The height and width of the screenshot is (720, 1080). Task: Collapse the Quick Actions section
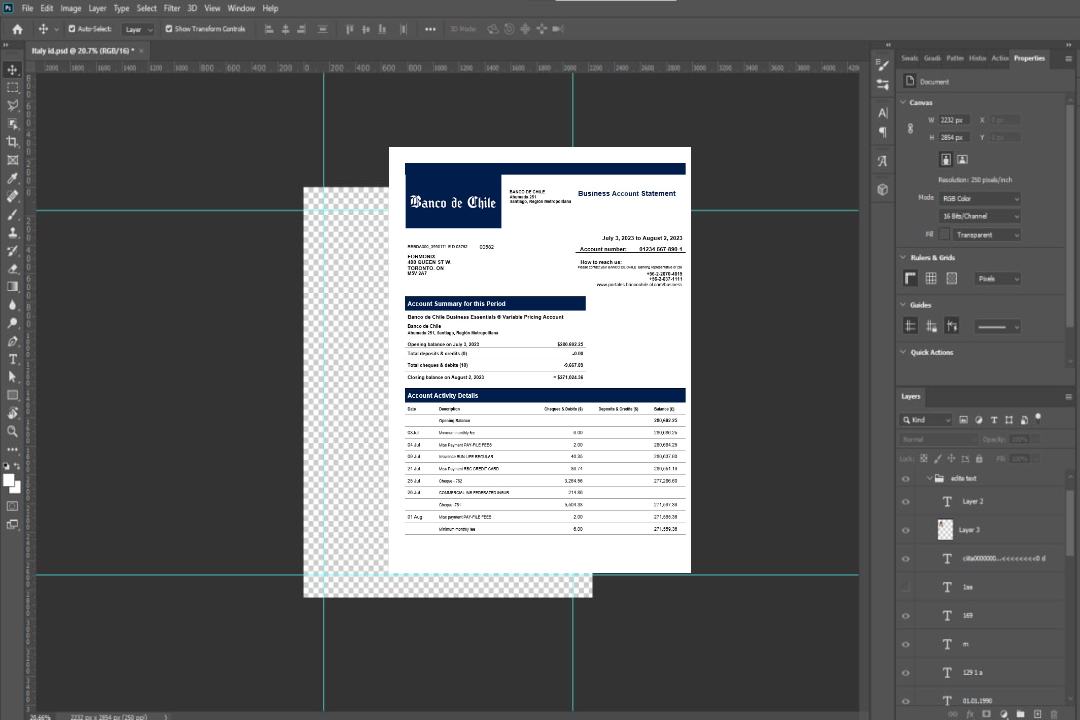coord(904,352)
